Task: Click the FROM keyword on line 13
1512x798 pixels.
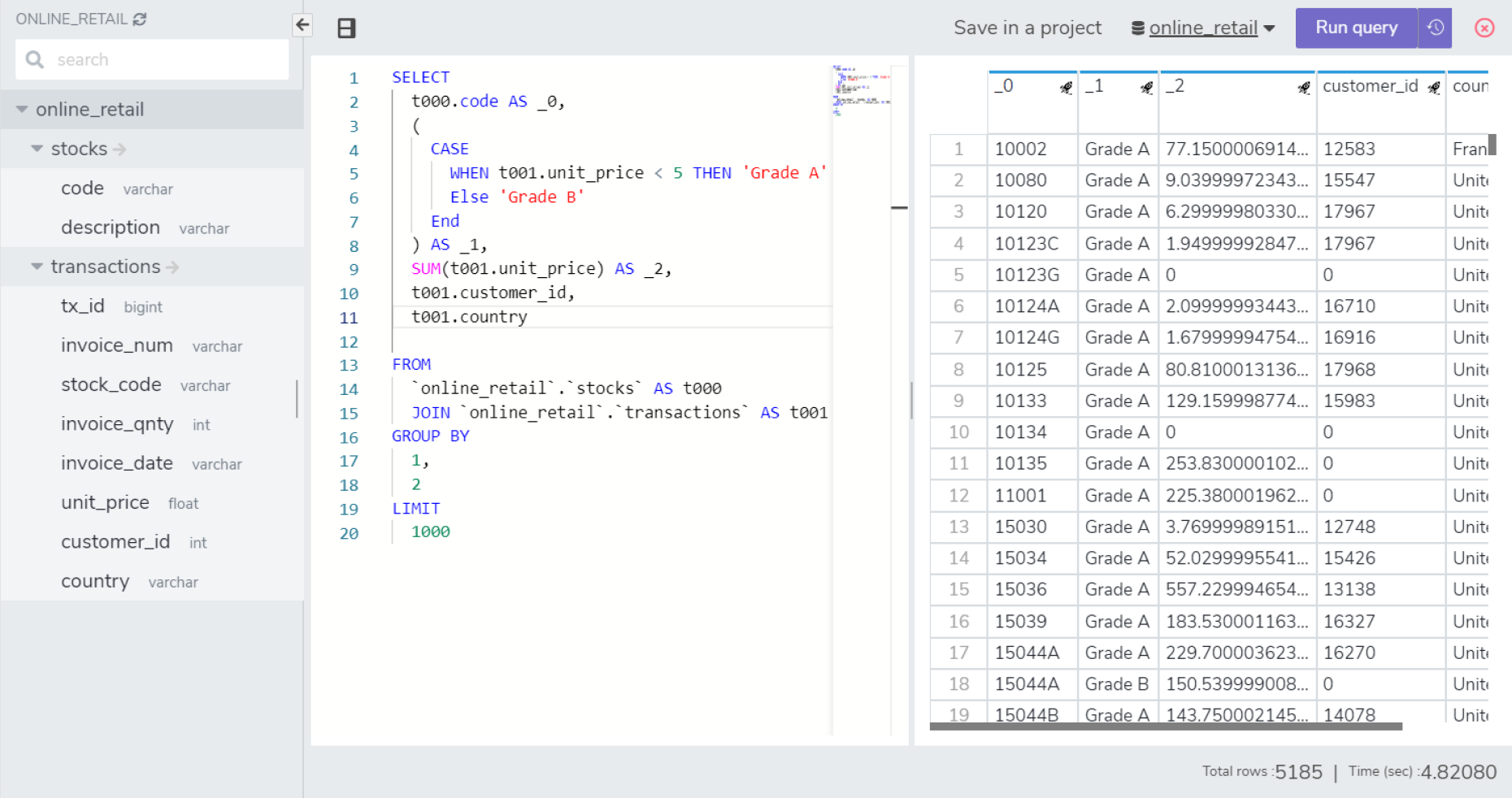Action: [x=411, y=364]
